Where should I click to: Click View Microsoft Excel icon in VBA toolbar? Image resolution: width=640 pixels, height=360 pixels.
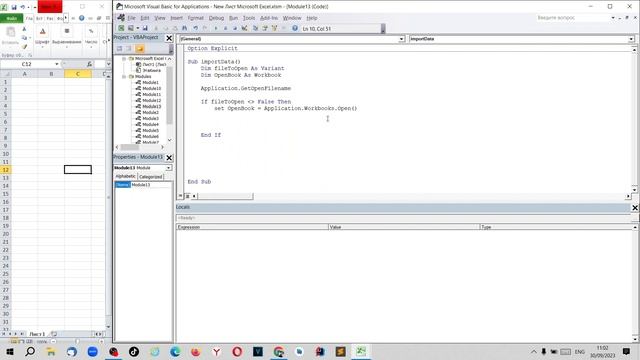click(121, 28)
